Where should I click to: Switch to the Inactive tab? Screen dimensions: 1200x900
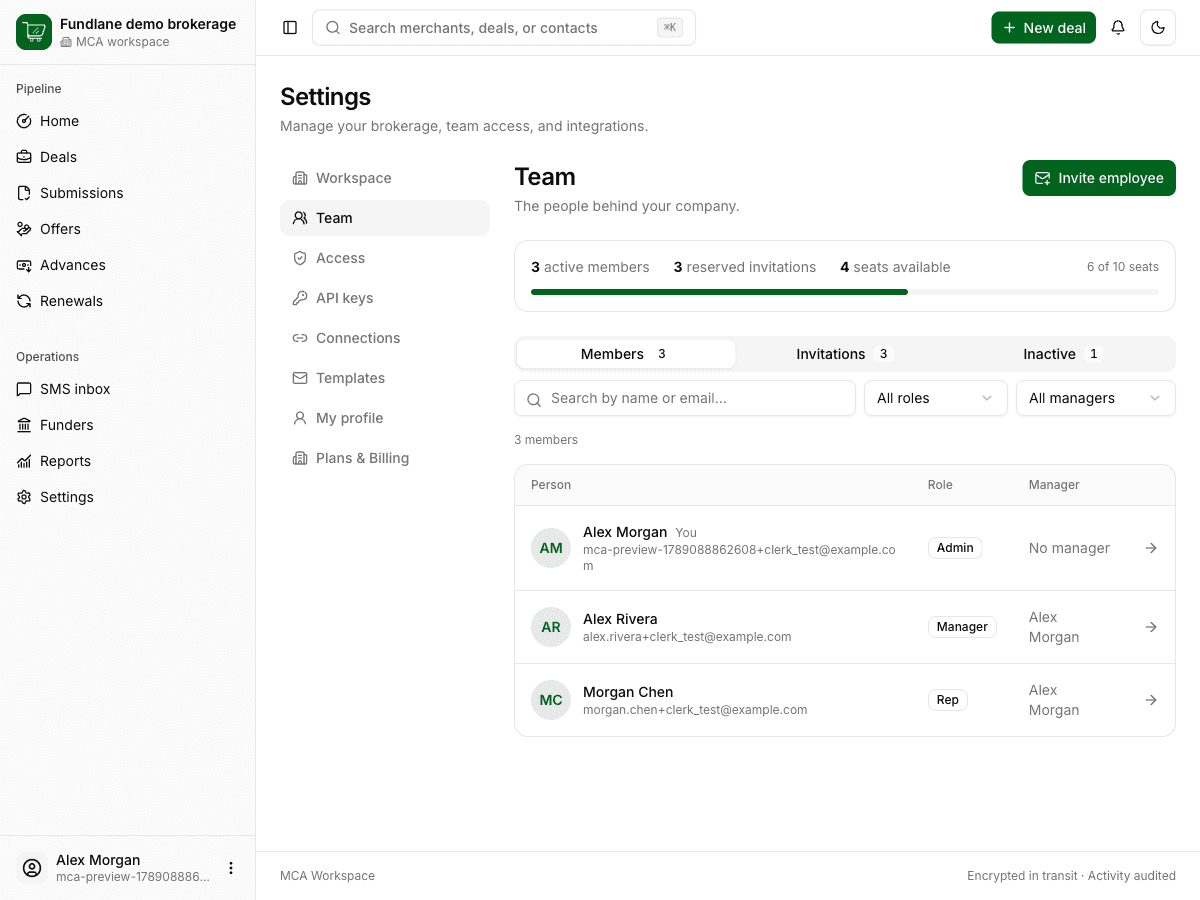point(1064,354)
